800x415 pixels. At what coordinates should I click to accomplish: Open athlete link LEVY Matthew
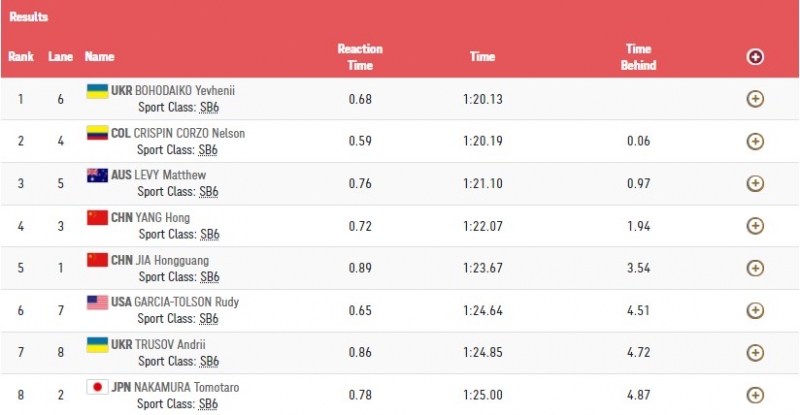coord(170,175)
